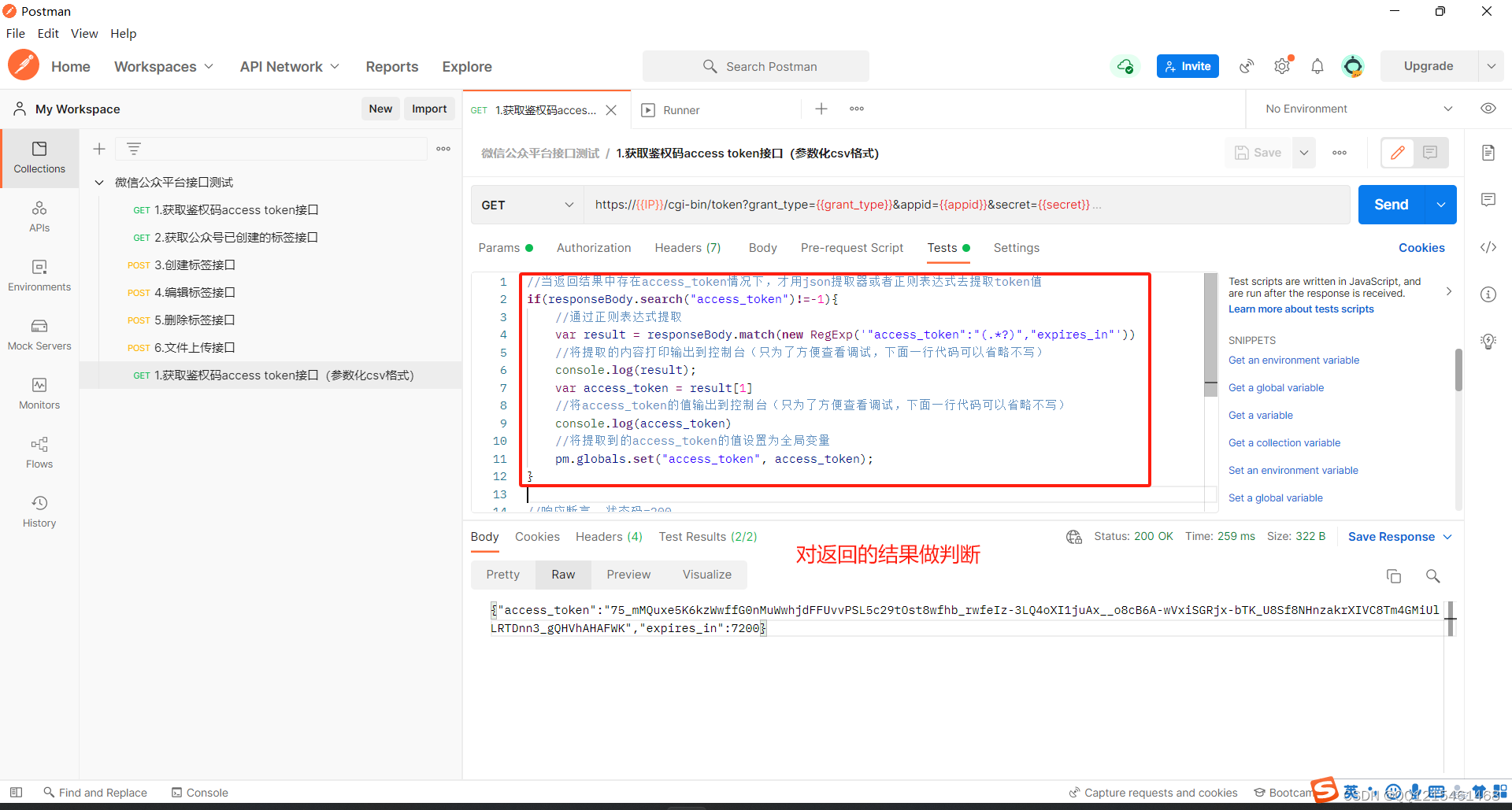The height and width of the screenshot is (810, 1512).
Task: Open the notifications bell
Action: click(x=1317, y=66)
